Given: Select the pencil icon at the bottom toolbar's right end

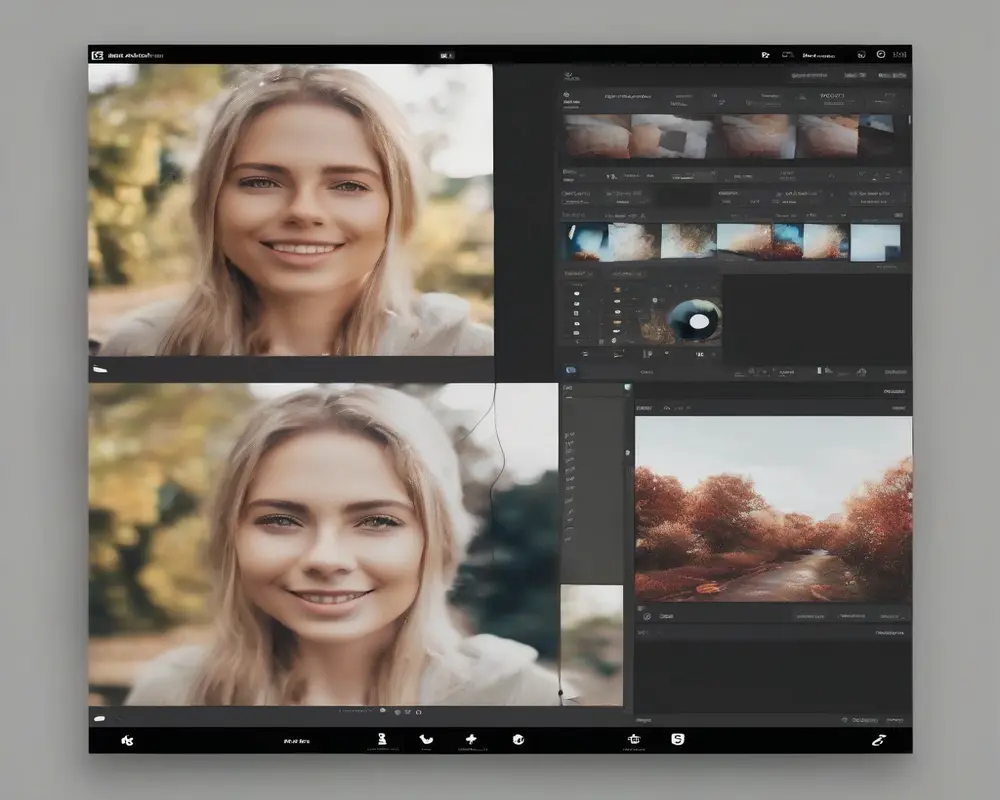Looking at the screenshot, I should (879, 740).
